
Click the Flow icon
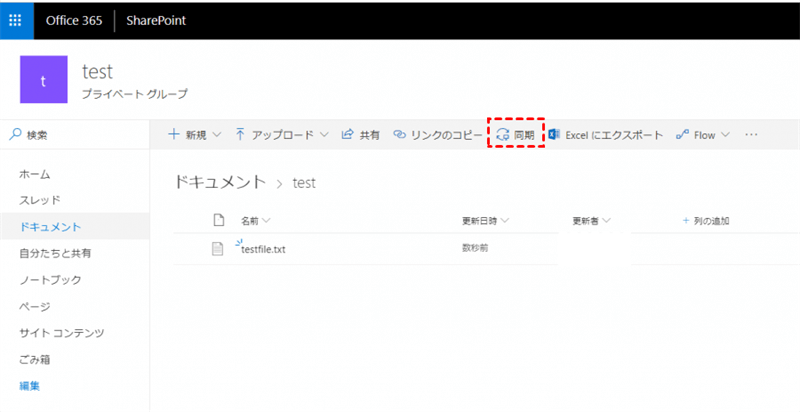pos(682,135)
